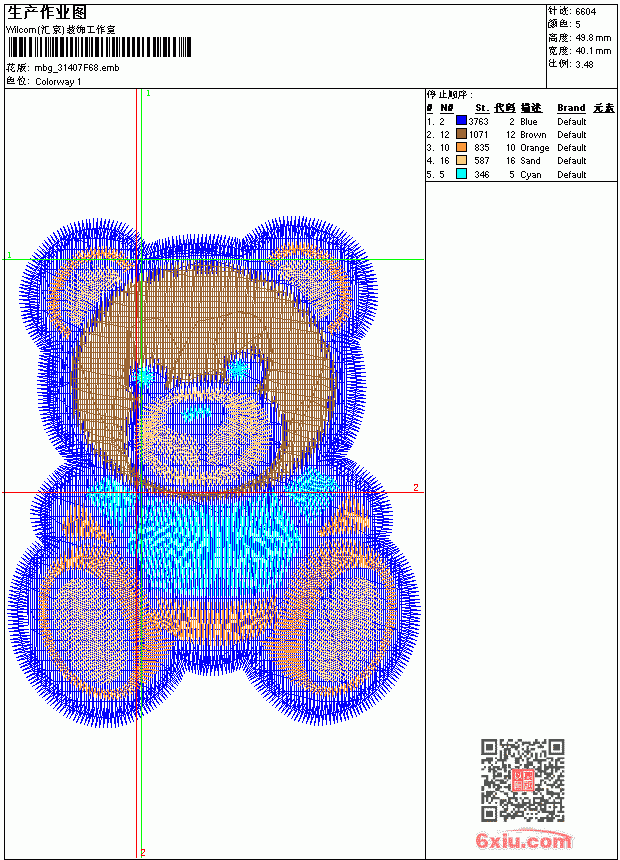Click the barcode under the studio name
The image size is (620, 860).
(x=99, y=47)
